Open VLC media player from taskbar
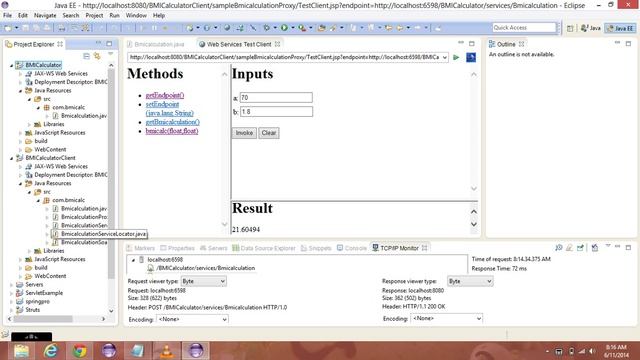Image resolution: width=640 pixels, height=360 pixels. click(x=167, y=351)
